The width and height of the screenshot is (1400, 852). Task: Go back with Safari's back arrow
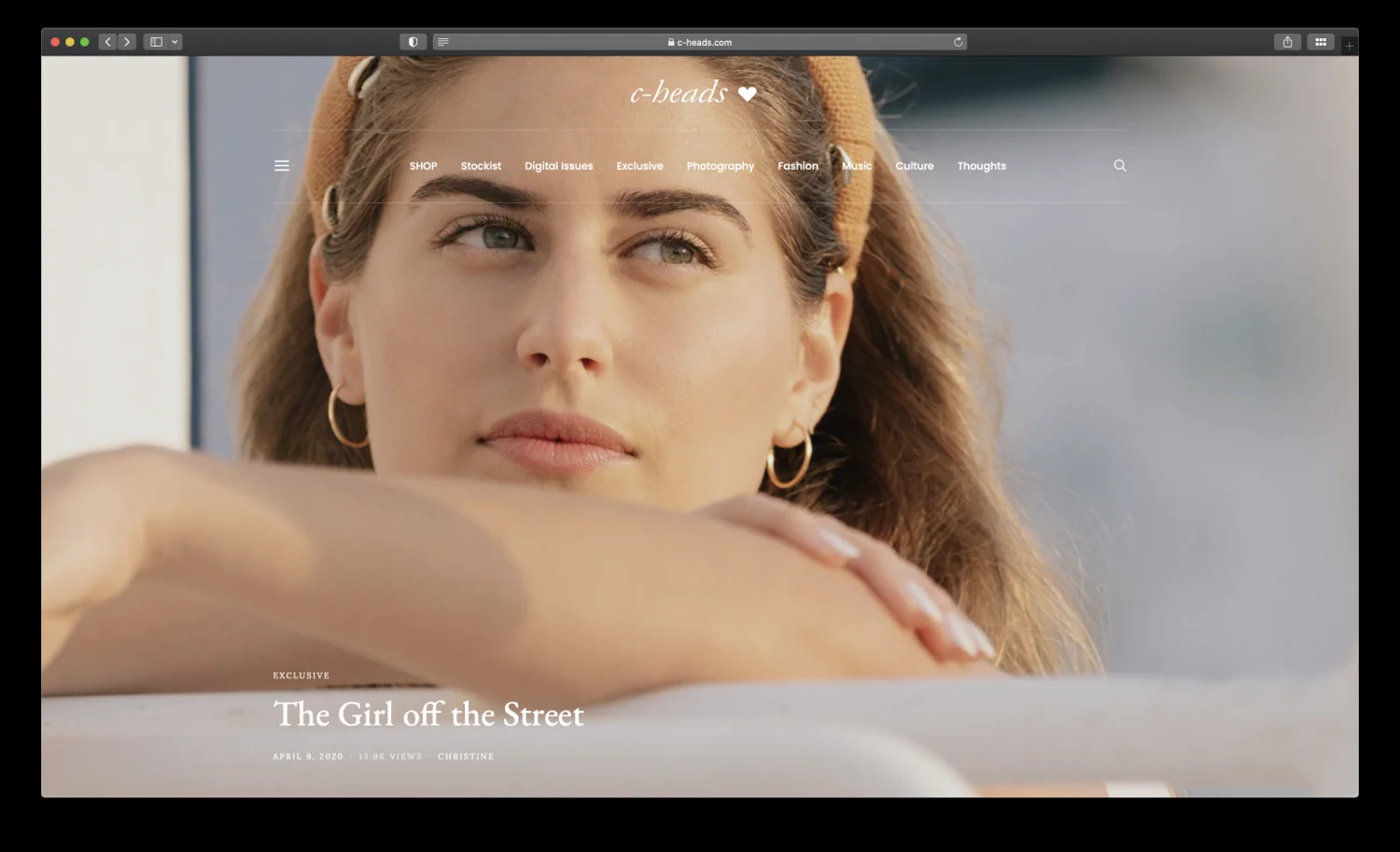pyautogui.click(x=108, y=42)
